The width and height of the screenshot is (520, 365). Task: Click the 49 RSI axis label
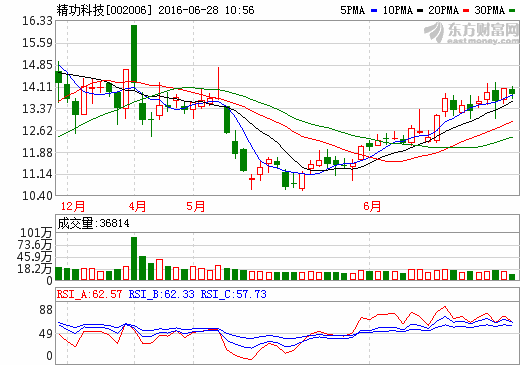click(x=46, y=334)
